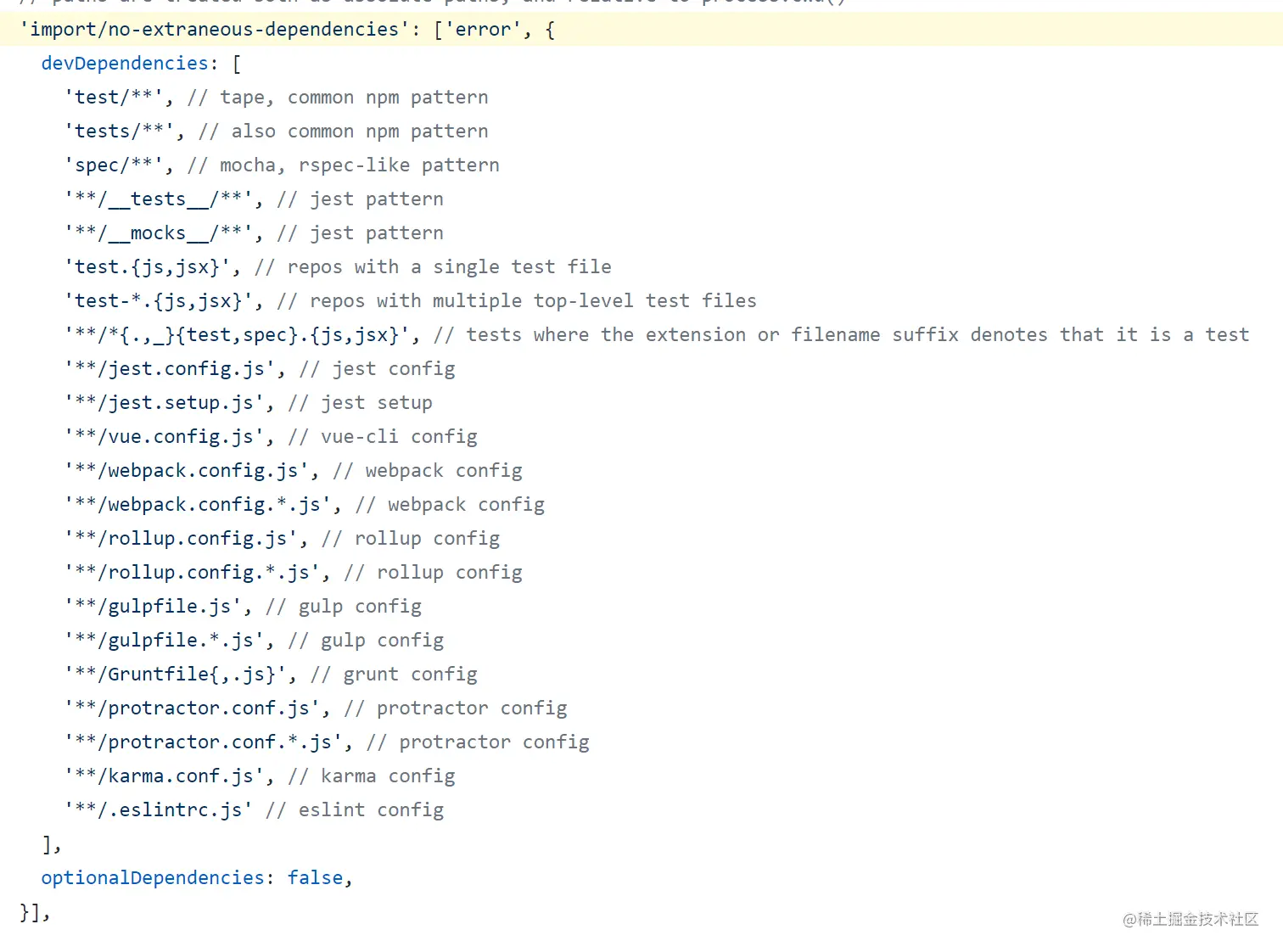Click the '**/Gruntfile{,.js}' pattern
Screen dimensions: 1283x952
175,675
